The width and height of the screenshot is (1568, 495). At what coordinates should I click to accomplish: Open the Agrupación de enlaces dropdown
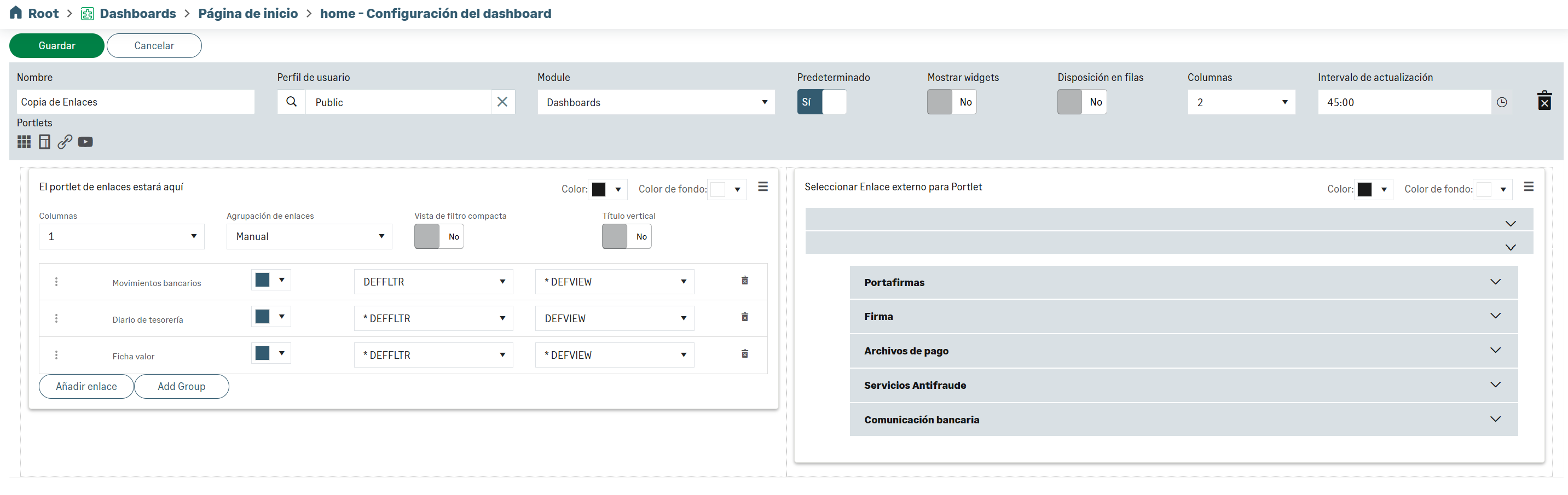coord(309,236)
